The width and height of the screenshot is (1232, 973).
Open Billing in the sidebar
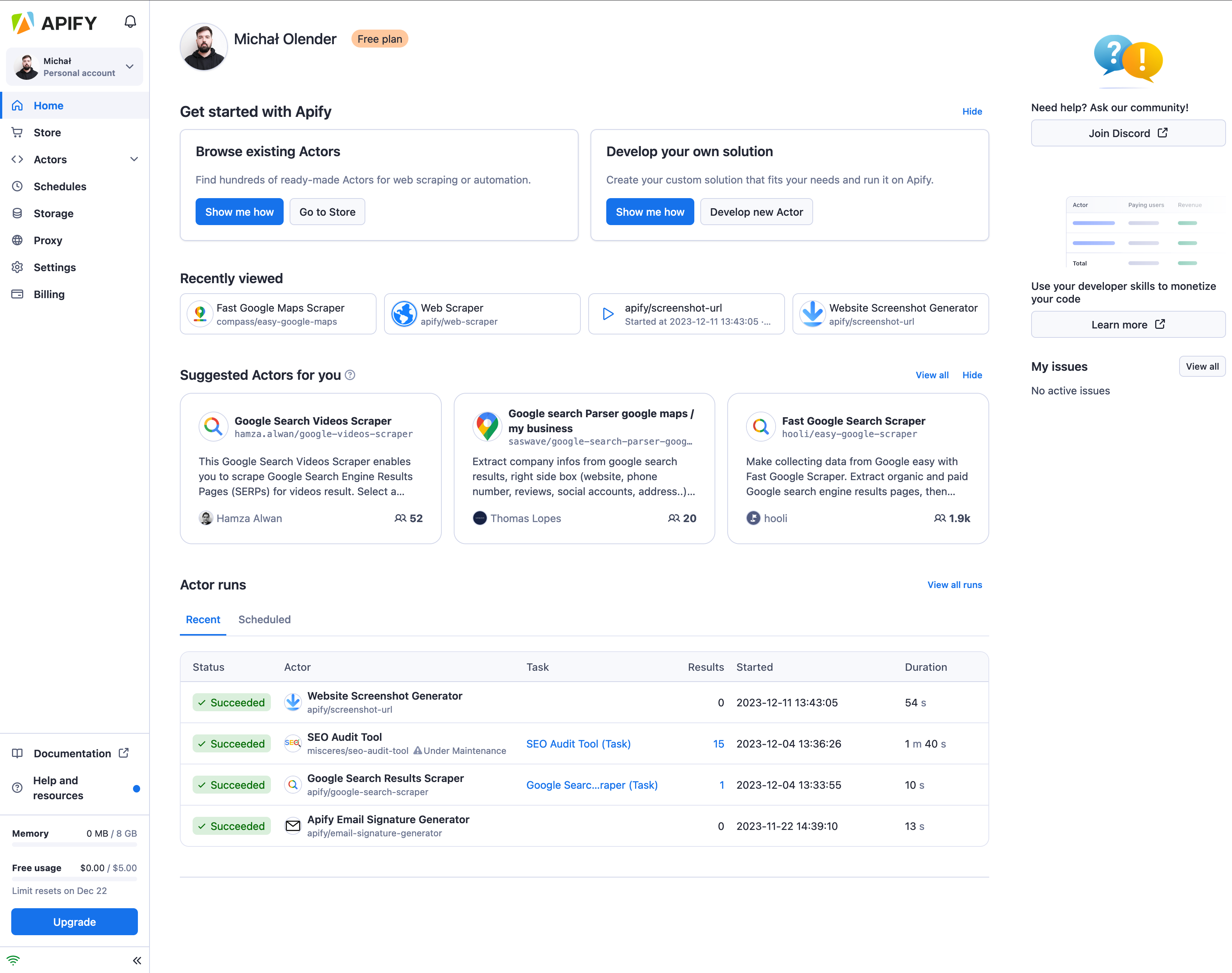(x=49, y=294)
